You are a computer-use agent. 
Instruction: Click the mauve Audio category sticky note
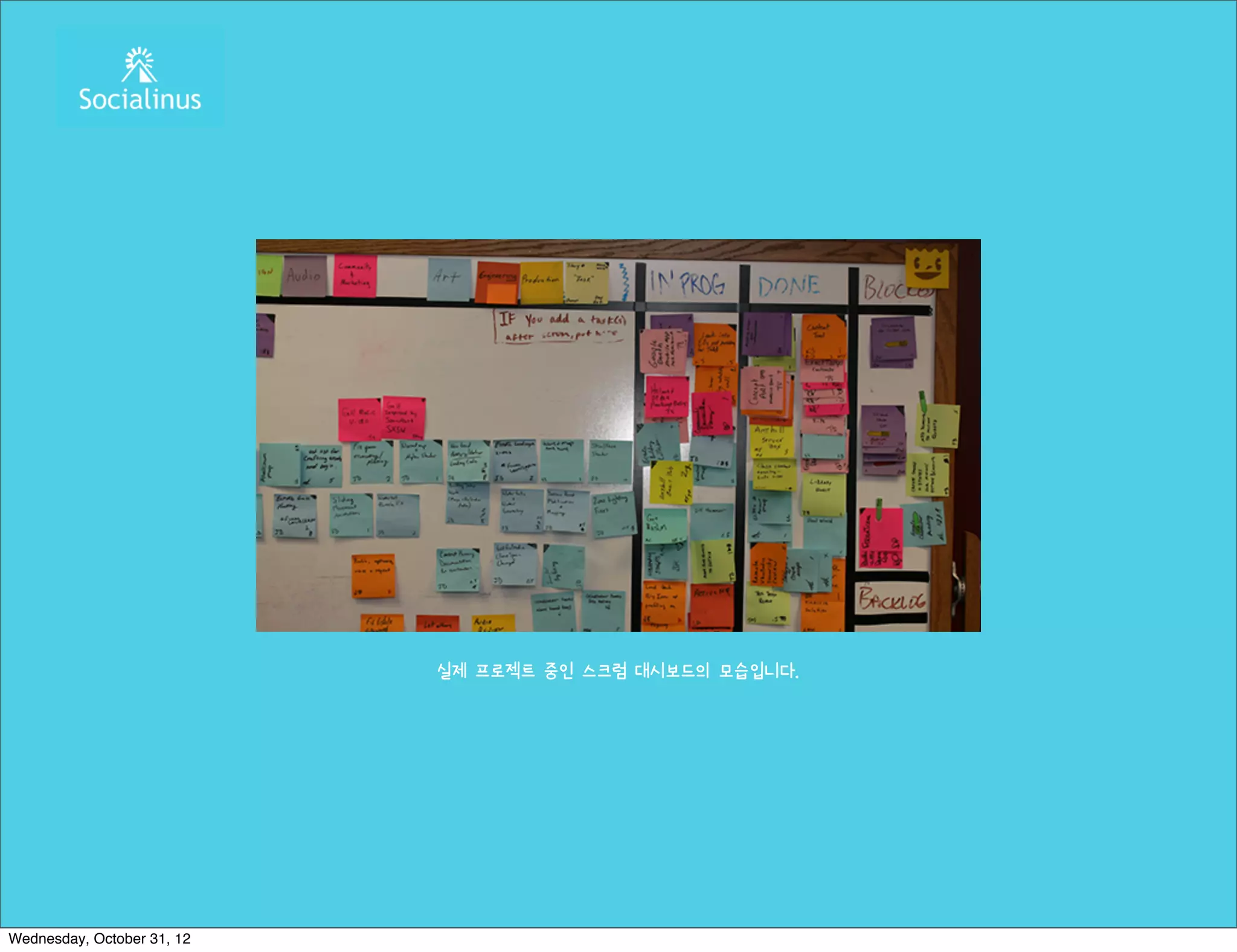(304, 276)
